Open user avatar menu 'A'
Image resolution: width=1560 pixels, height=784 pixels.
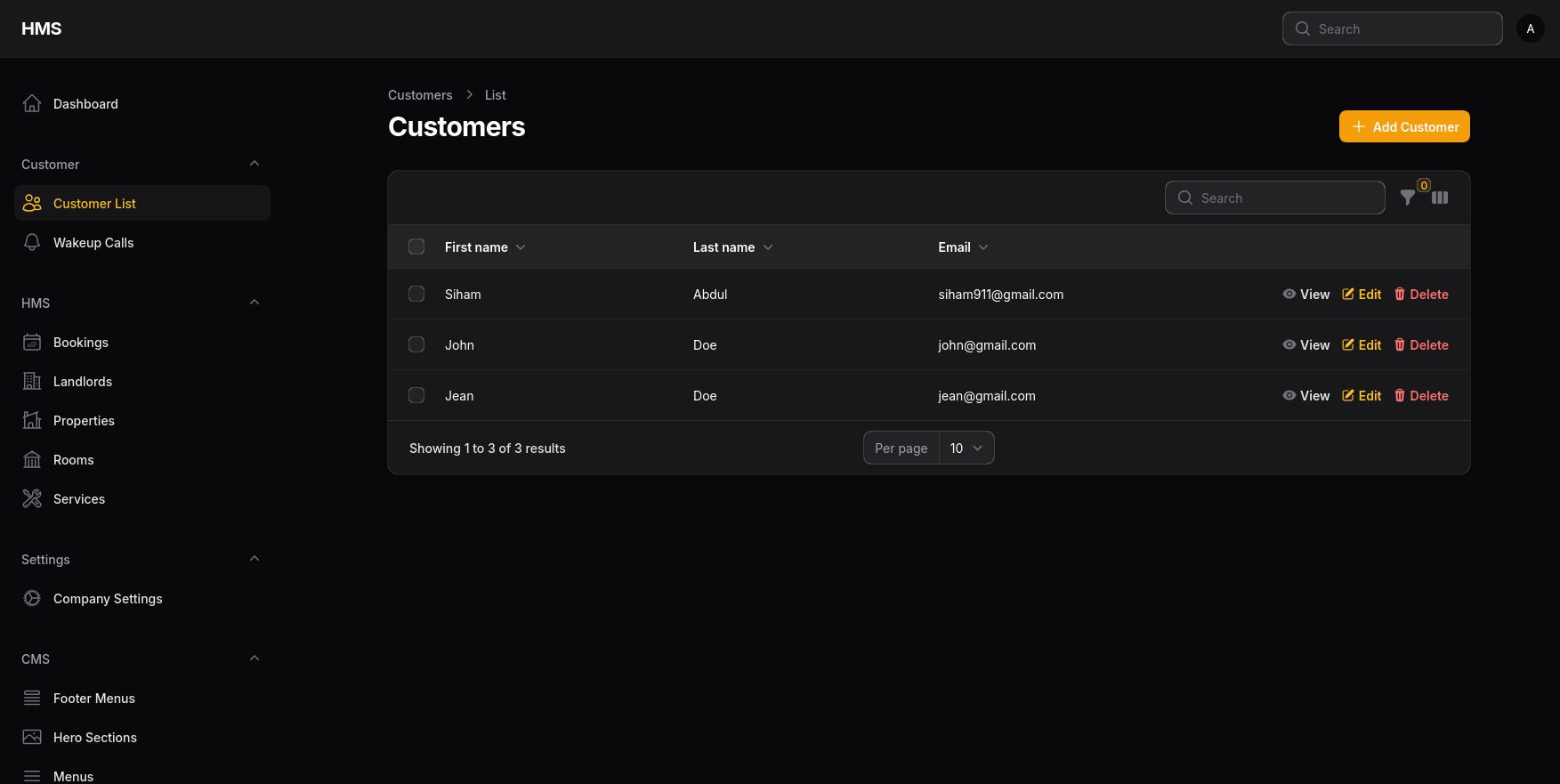point(1530,28)
